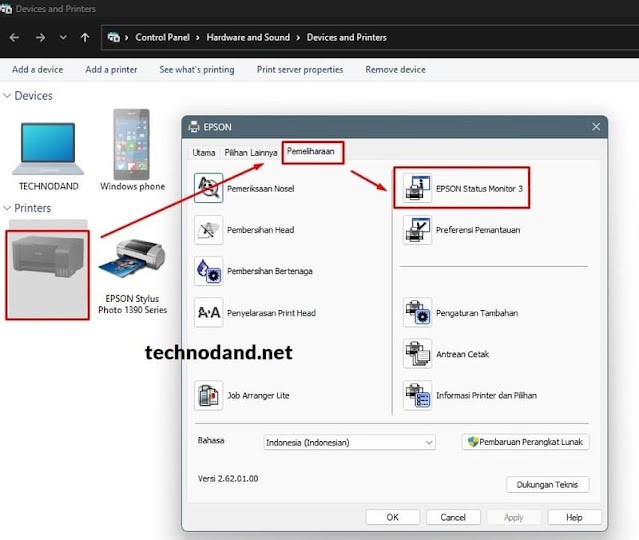The height and width of the screenshot is (540, 639).
Task: Open Print server properties
Action: tap(300, 70)
